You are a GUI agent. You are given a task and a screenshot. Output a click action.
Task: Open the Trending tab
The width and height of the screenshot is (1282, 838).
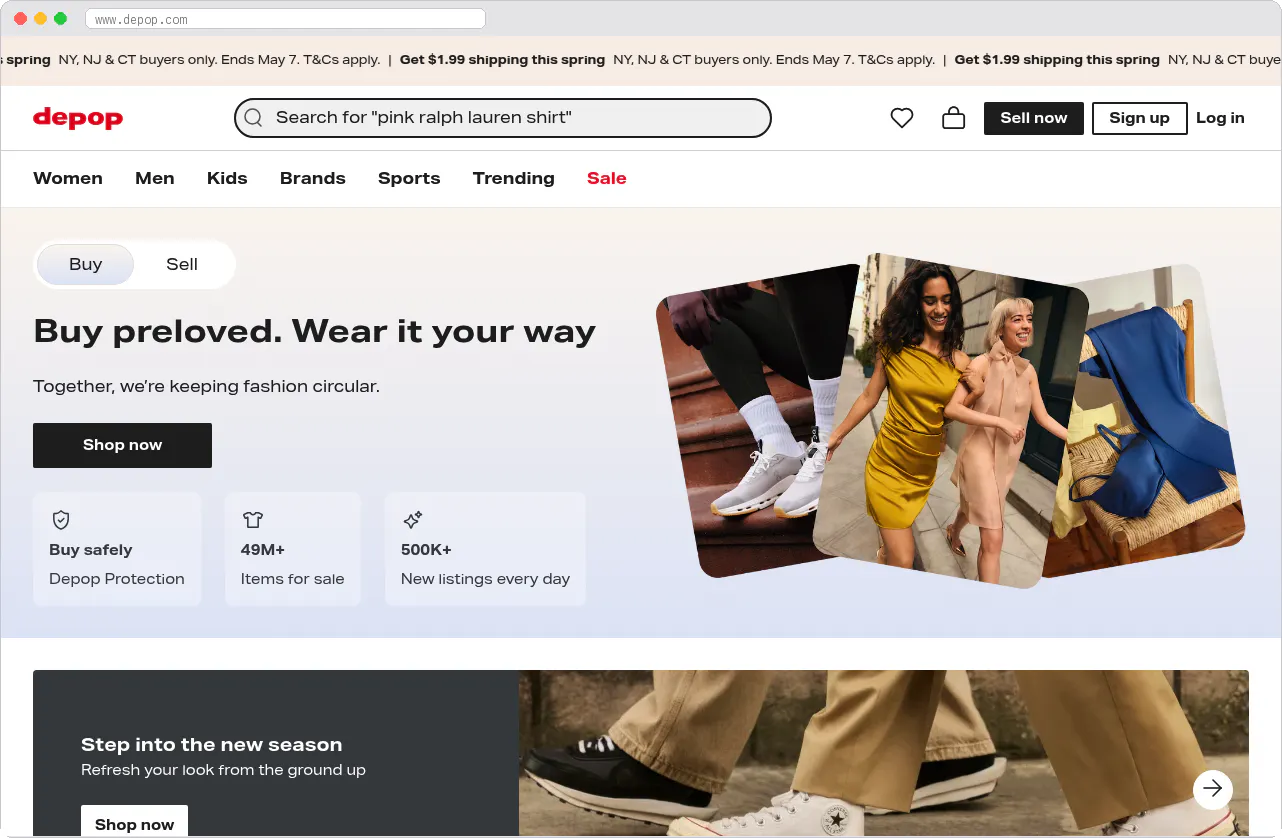[513, 178]
